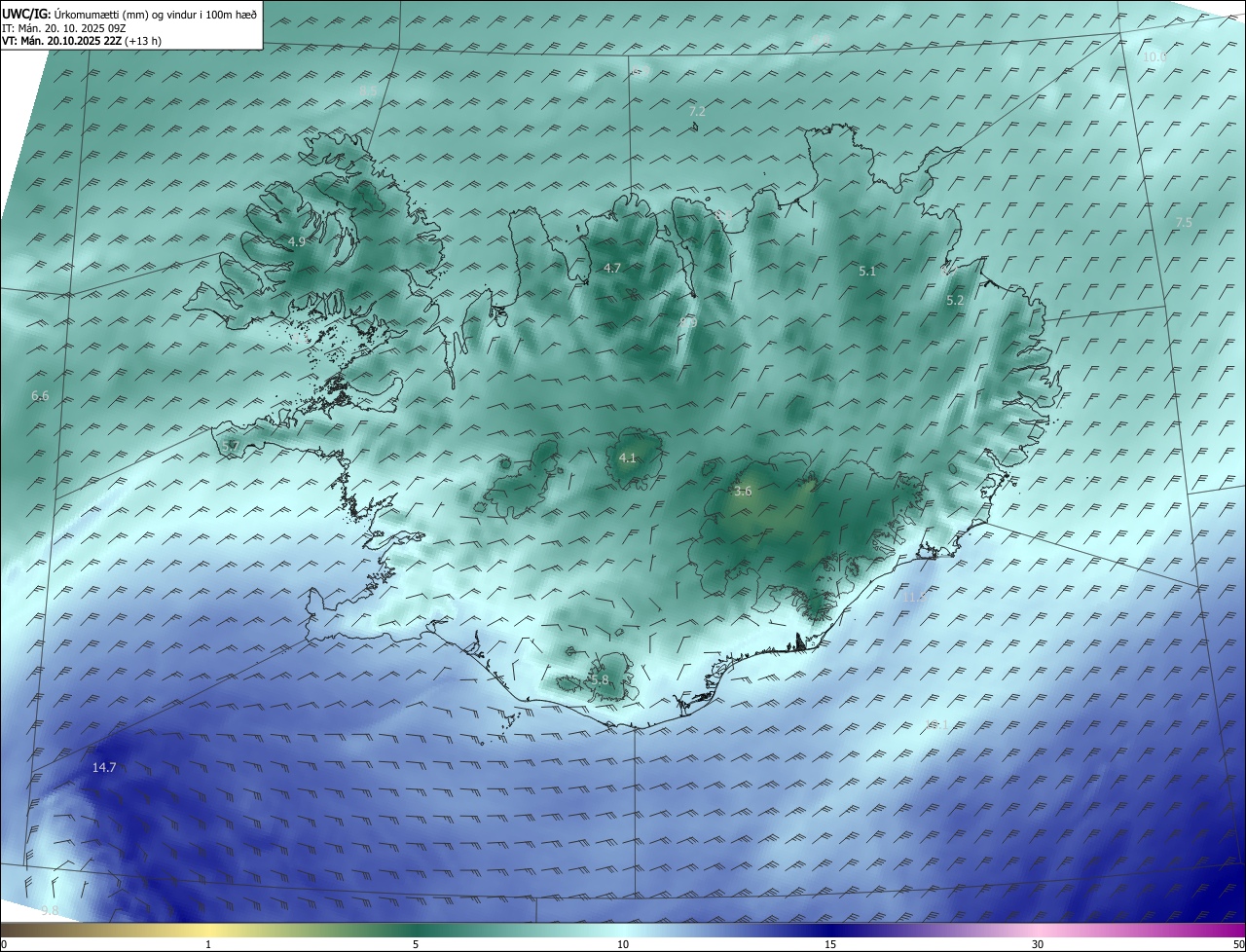Click the 5.1 value on the map
Screen dimensions: 1246x952
867,272
